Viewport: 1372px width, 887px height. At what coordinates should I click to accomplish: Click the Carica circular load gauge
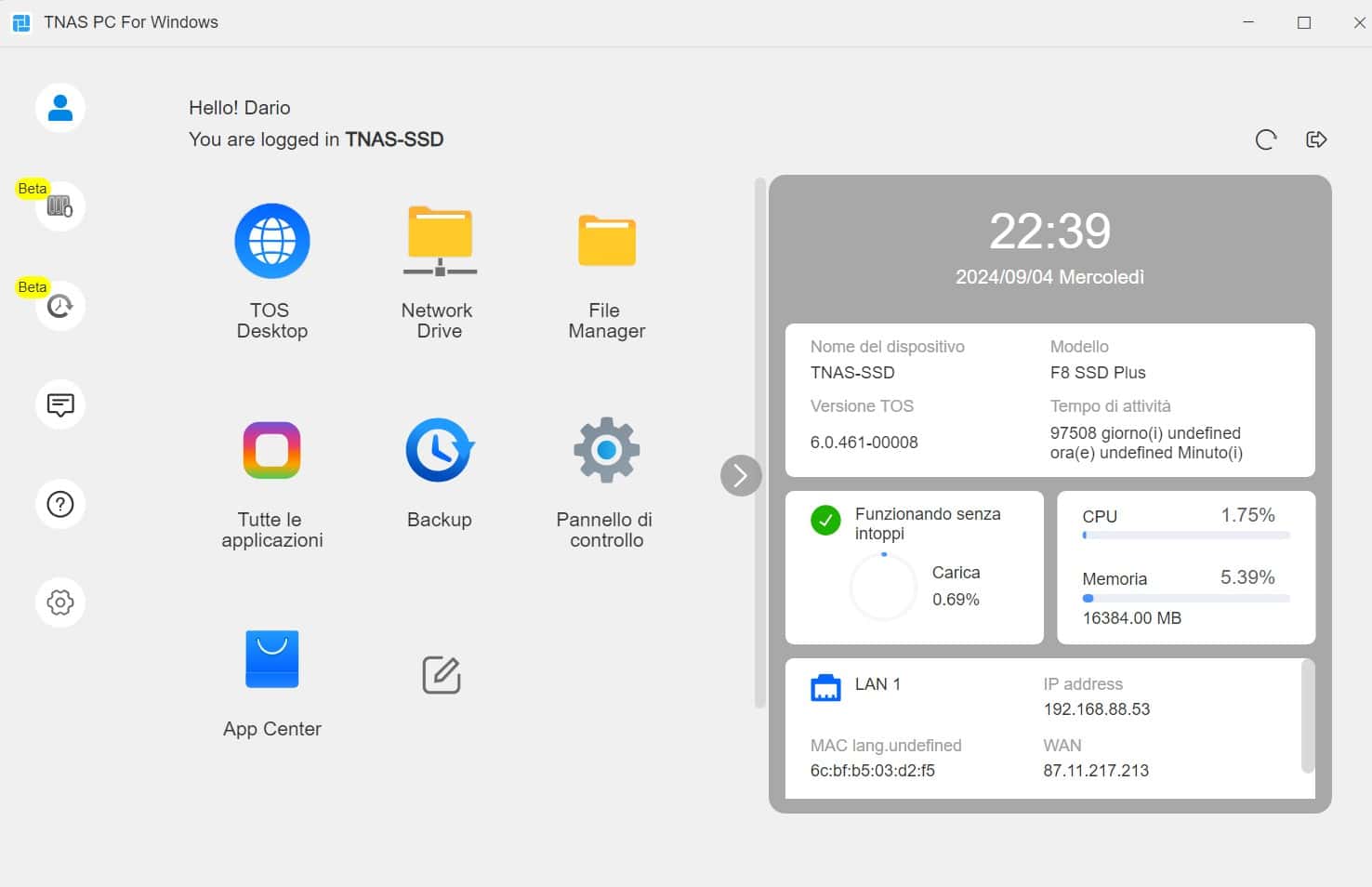pos(883,587)
